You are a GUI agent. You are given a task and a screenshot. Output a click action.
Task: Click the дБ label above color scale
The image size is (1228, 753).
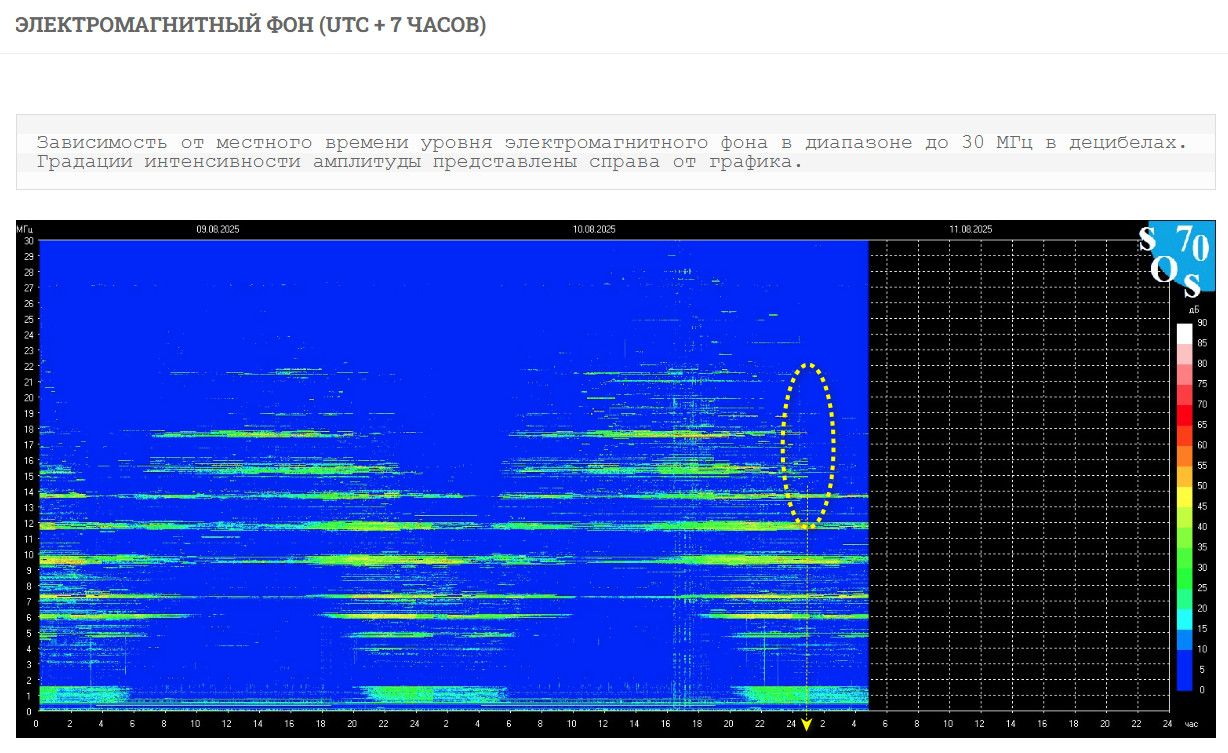(1193, 310)
